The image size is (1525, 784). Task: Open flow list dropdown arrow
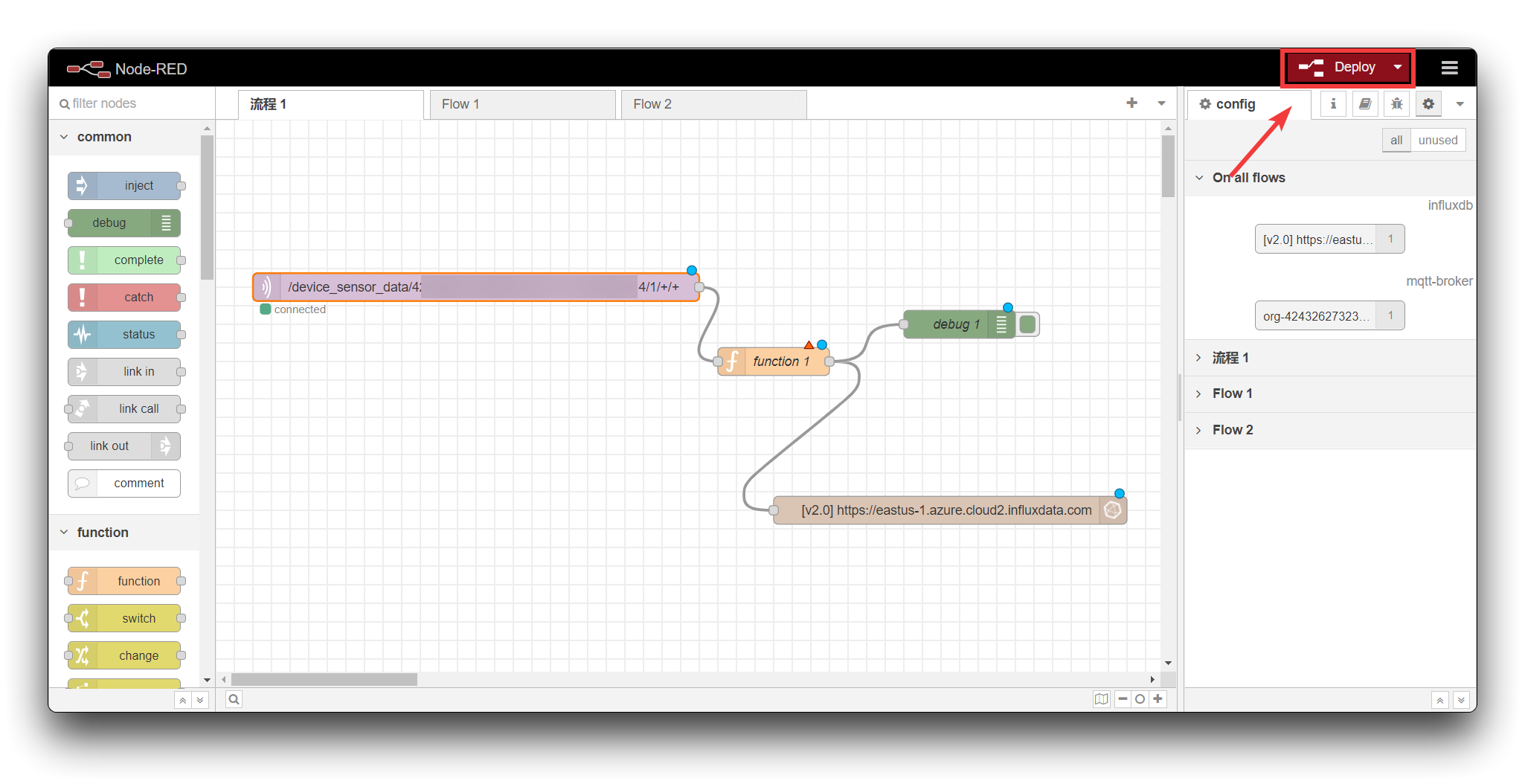[1161, 103]
